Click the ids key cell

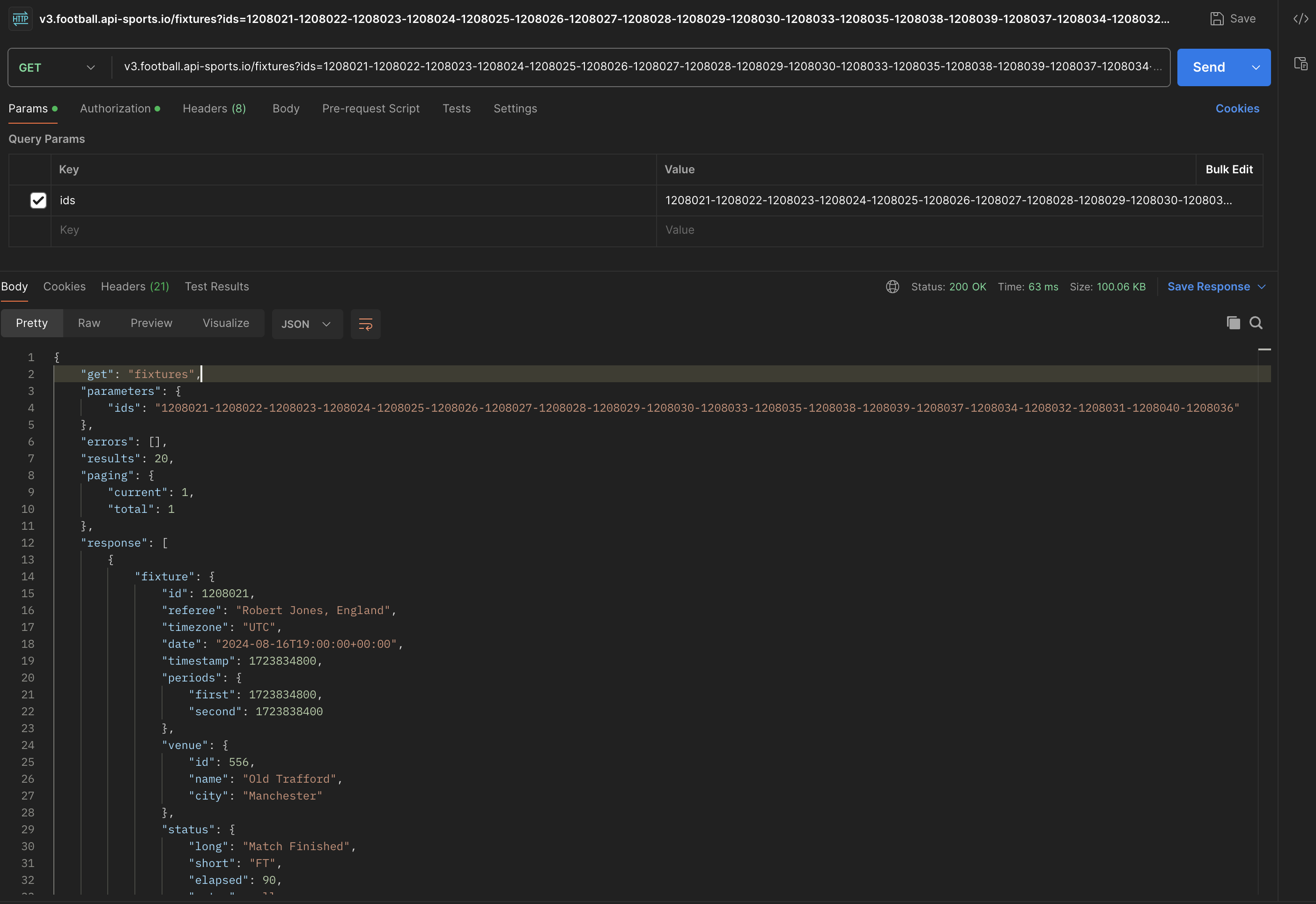tap(353, 200)
